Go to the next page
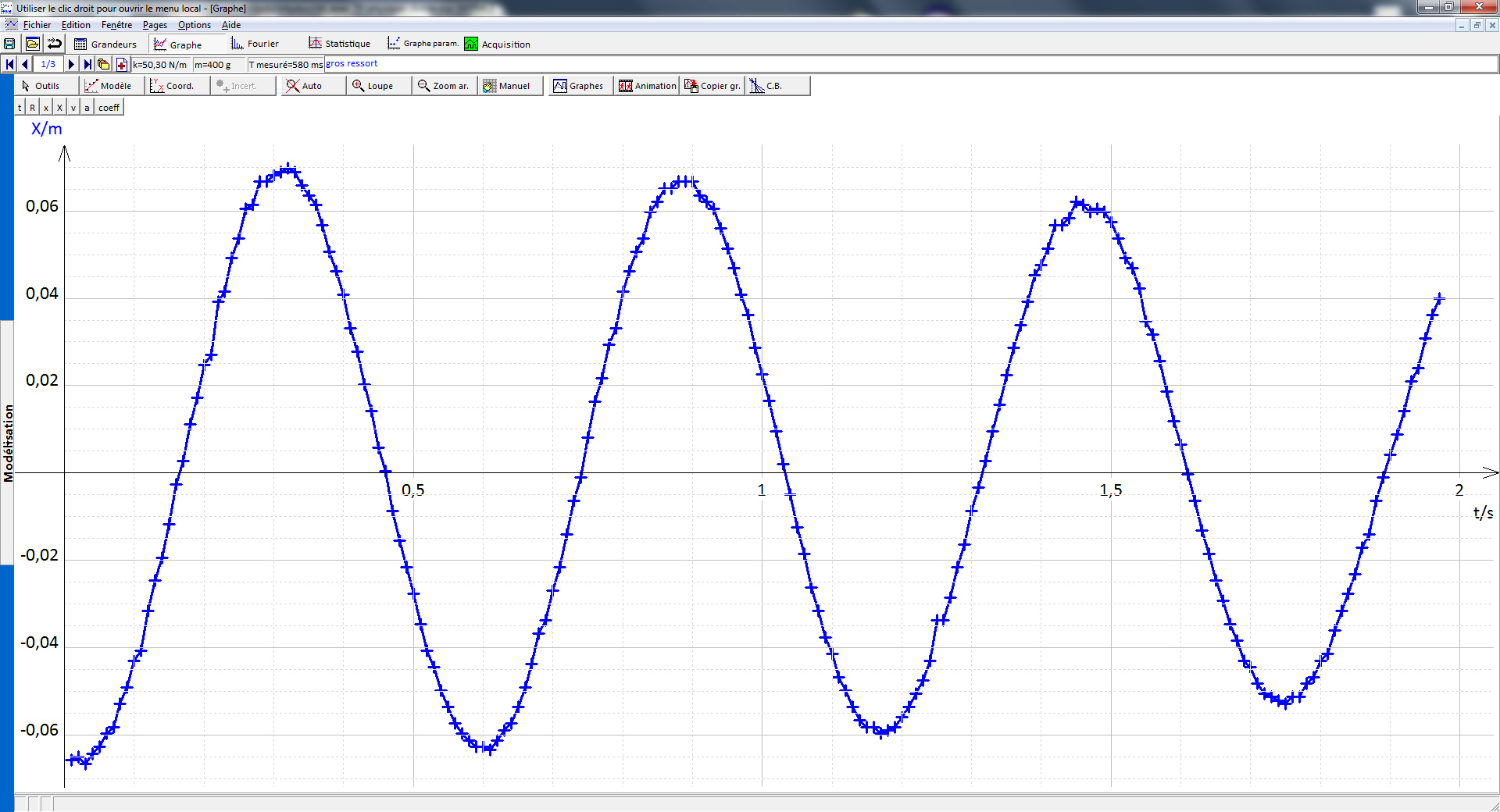 71,64
